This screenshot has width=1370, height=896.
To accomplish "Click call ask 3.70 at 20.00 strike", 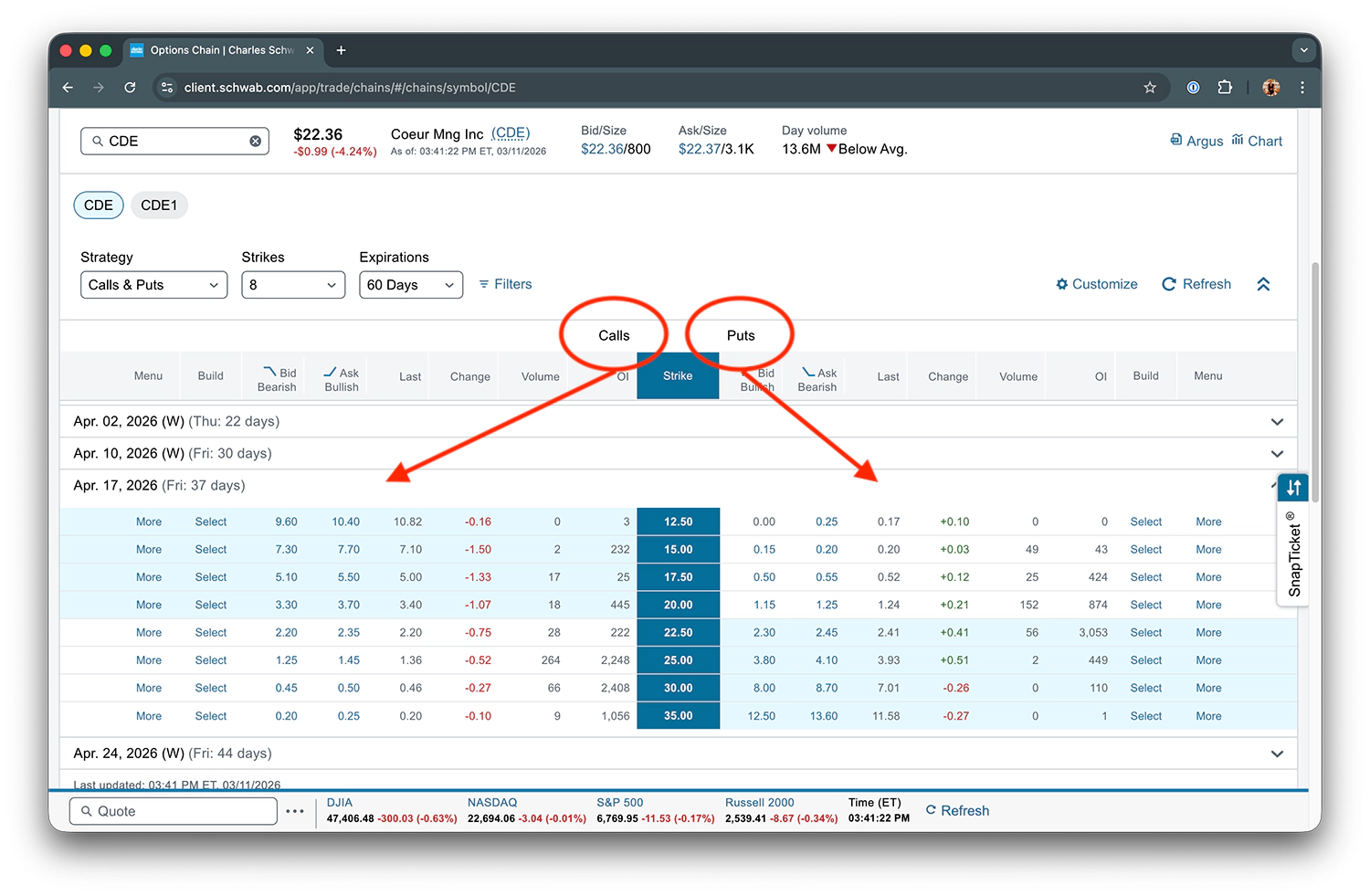I will (348, 605).
